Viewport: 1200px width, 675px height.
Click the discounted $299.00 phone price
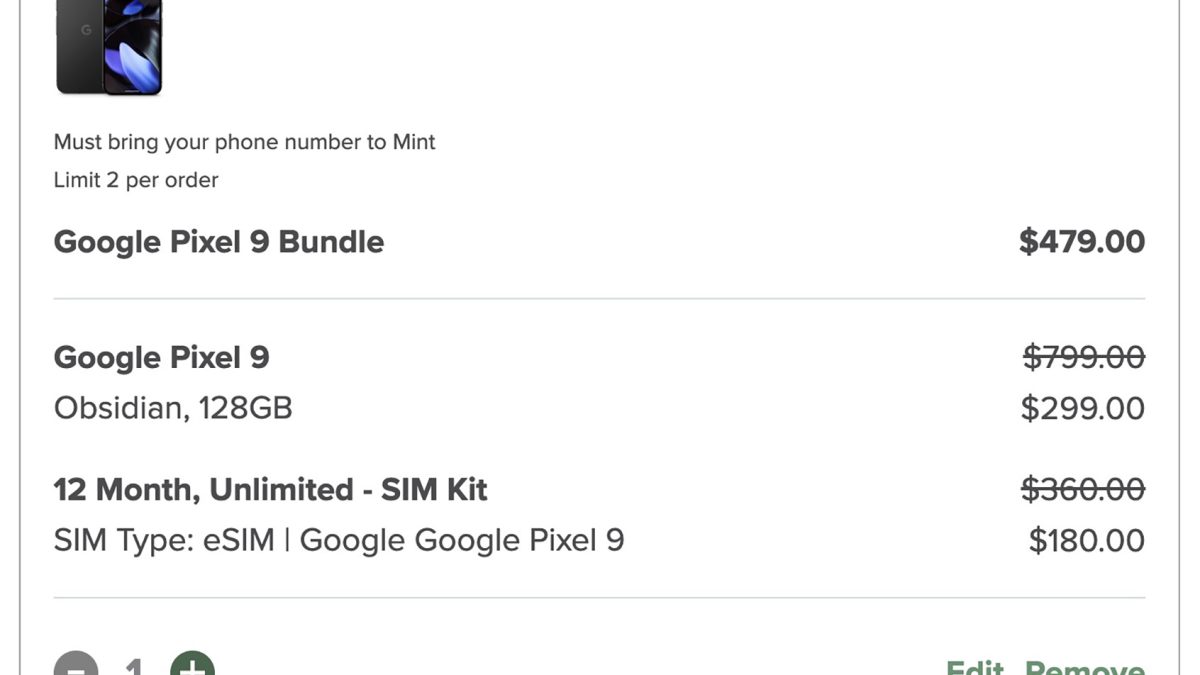1083,408
